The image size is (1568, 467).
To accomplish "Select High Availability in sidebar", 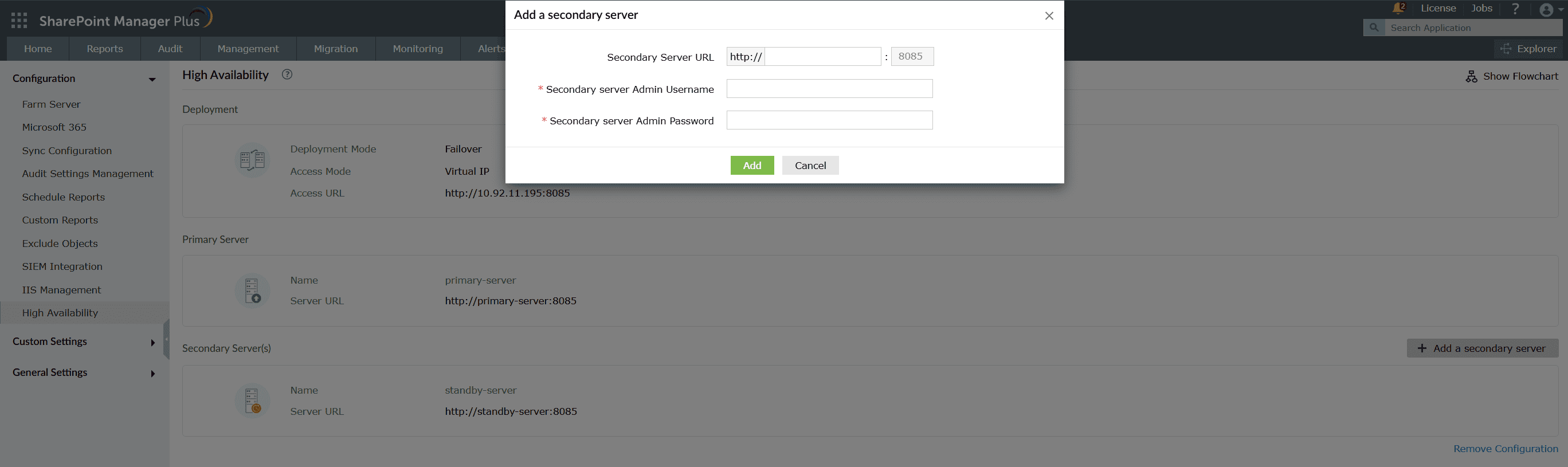I will pyautogui.click(x=60, y=313).
